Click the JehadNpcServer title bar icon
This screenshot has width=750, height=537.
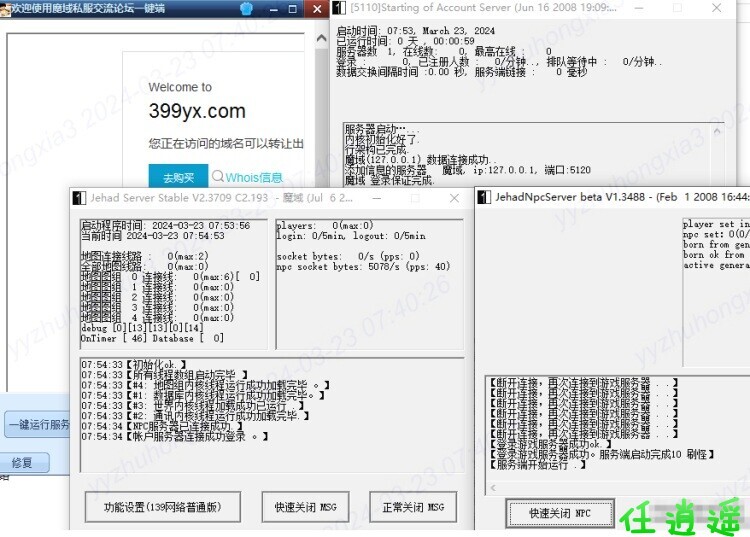pyautogui.click(x=484, y=197)
